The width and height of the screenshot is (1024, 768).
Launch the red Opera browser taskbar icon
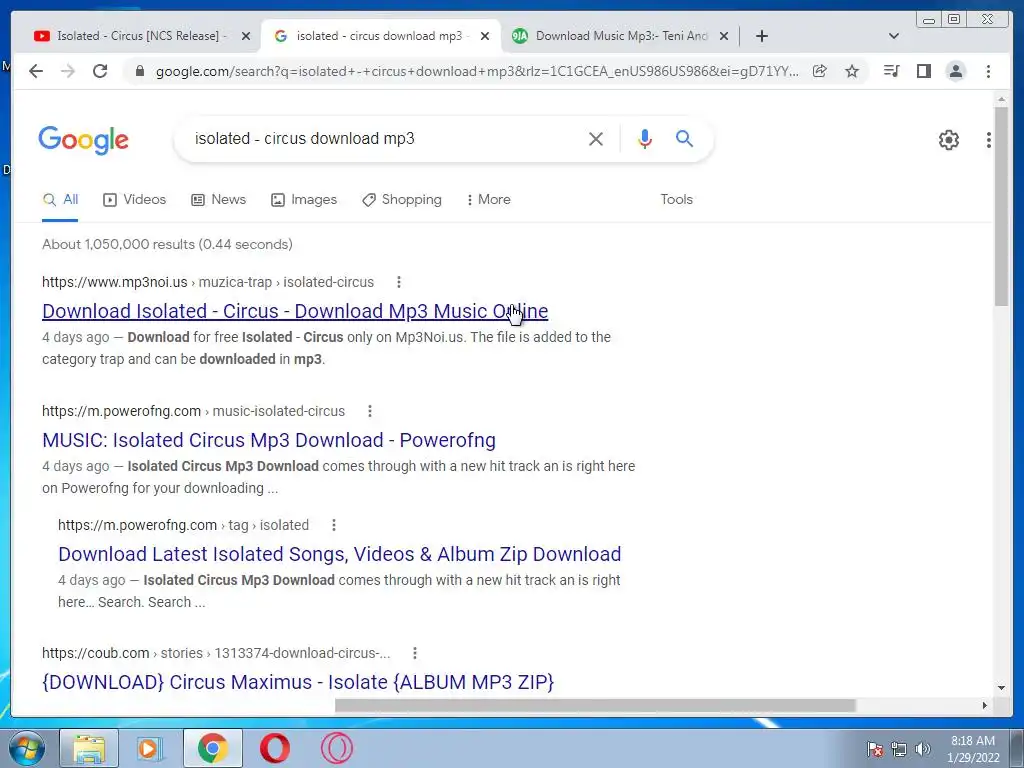[274, 748]
